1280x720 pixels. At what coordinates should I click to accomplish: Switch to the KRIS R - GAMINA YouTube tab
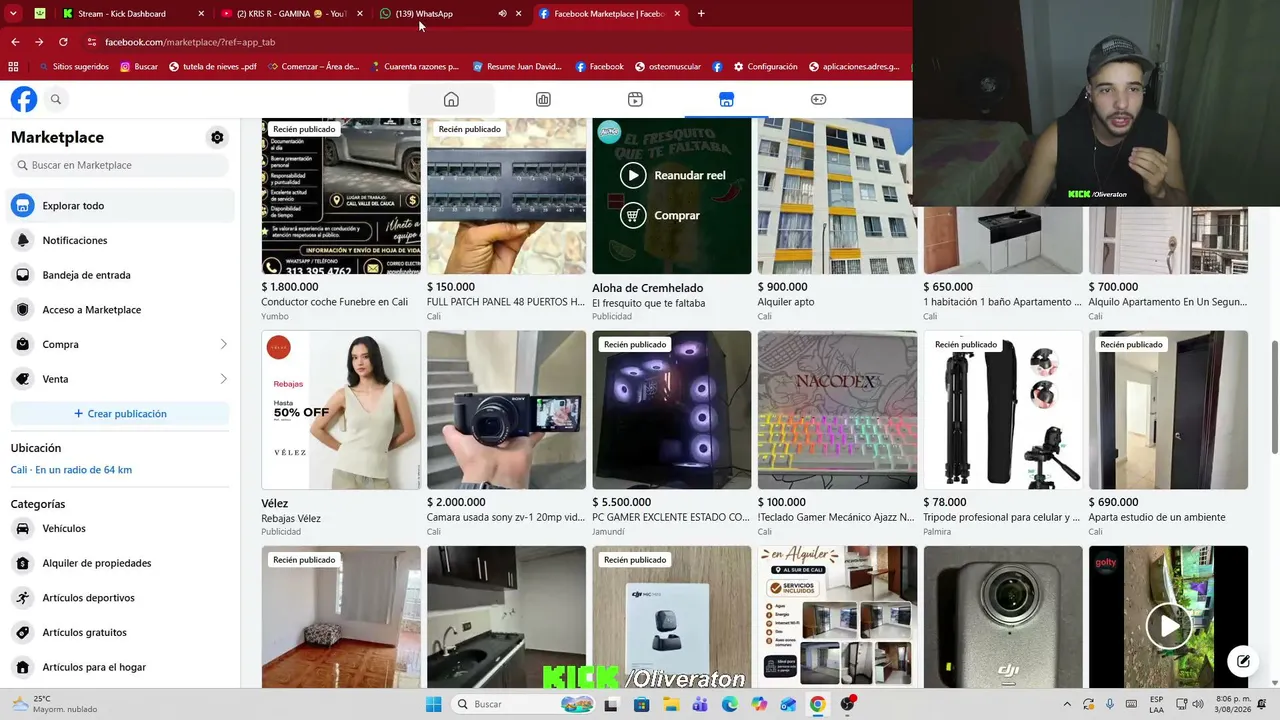pos(290,14)
